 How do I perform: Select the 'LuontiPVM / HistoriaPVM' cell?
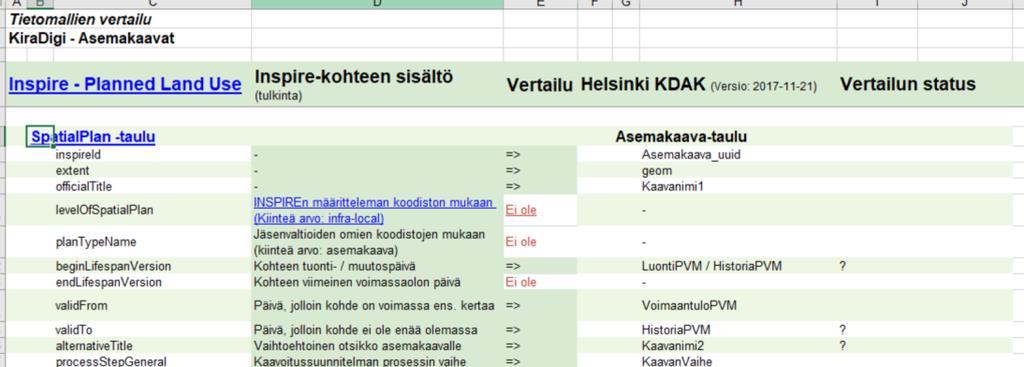[712, 266]
